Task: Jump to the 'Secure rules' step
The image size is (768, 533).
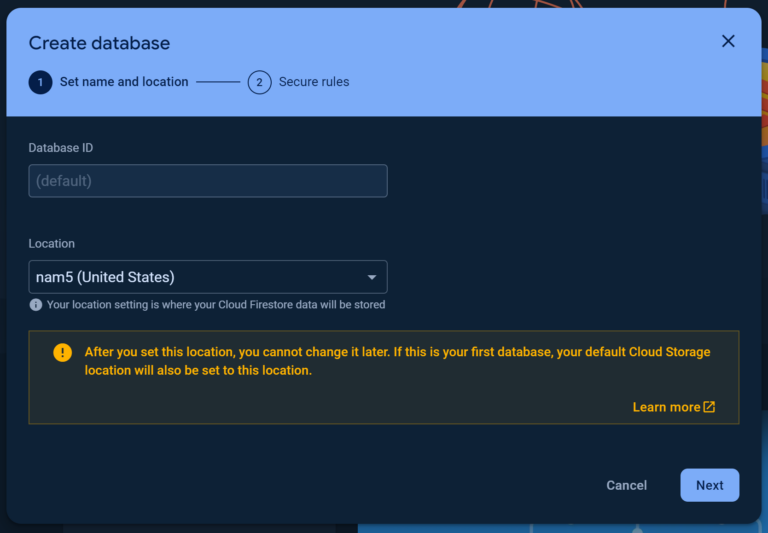Action: coord(314,82)
